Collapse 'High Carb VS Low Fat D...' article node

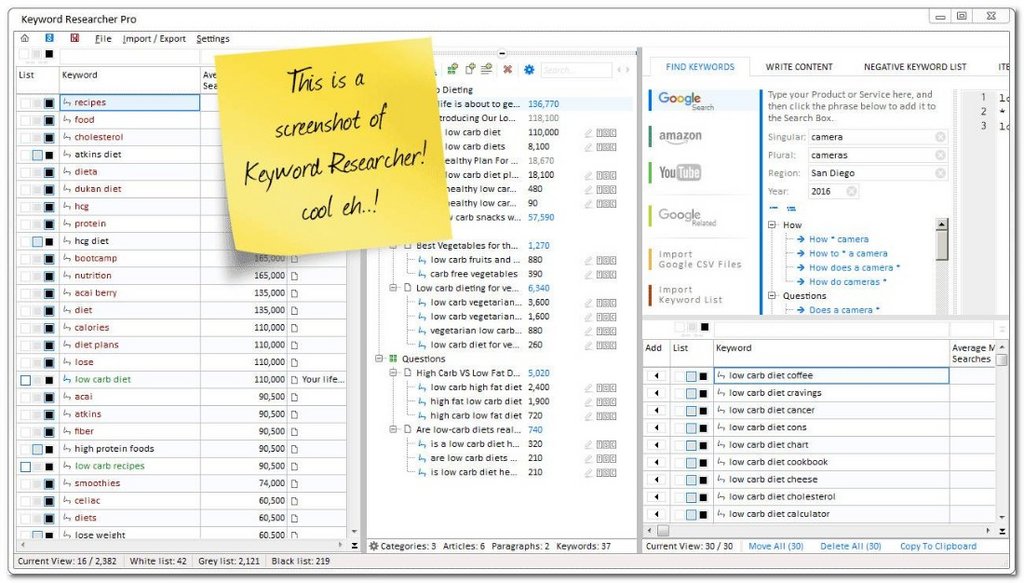393,373
